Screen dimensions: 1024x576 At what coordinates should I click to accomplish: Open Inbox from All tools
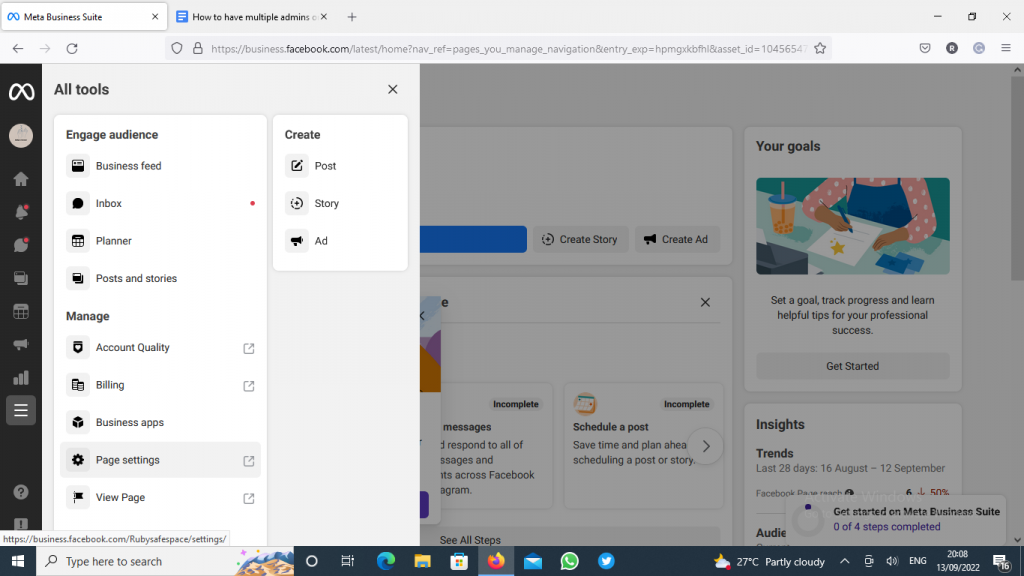[x=161, y=204]
